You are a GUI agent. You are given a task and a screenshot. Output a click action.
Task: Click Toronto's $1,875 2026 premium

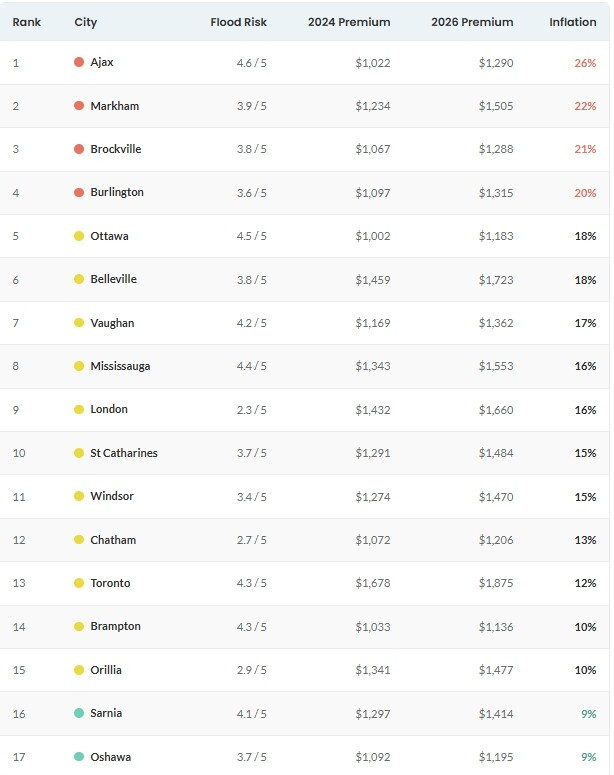point(495,583)
